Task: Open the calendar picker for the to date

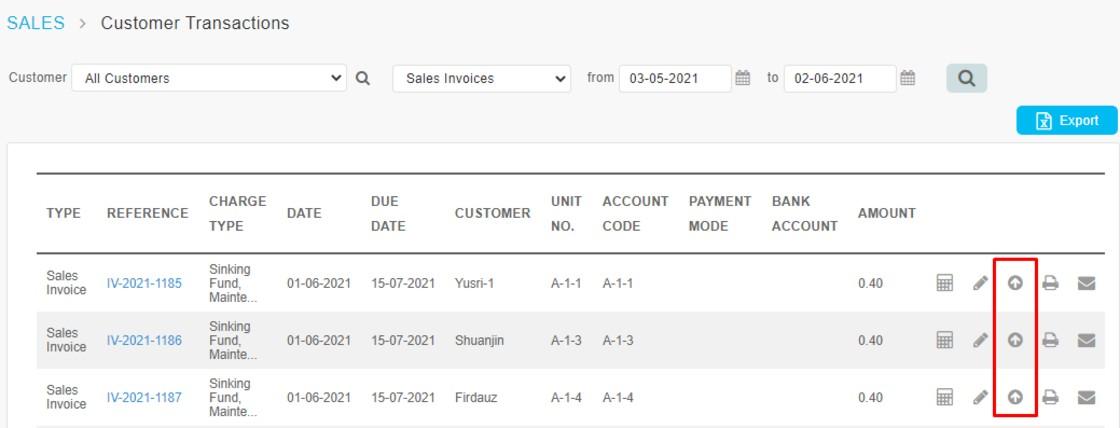Action: (x=907, y=78)
